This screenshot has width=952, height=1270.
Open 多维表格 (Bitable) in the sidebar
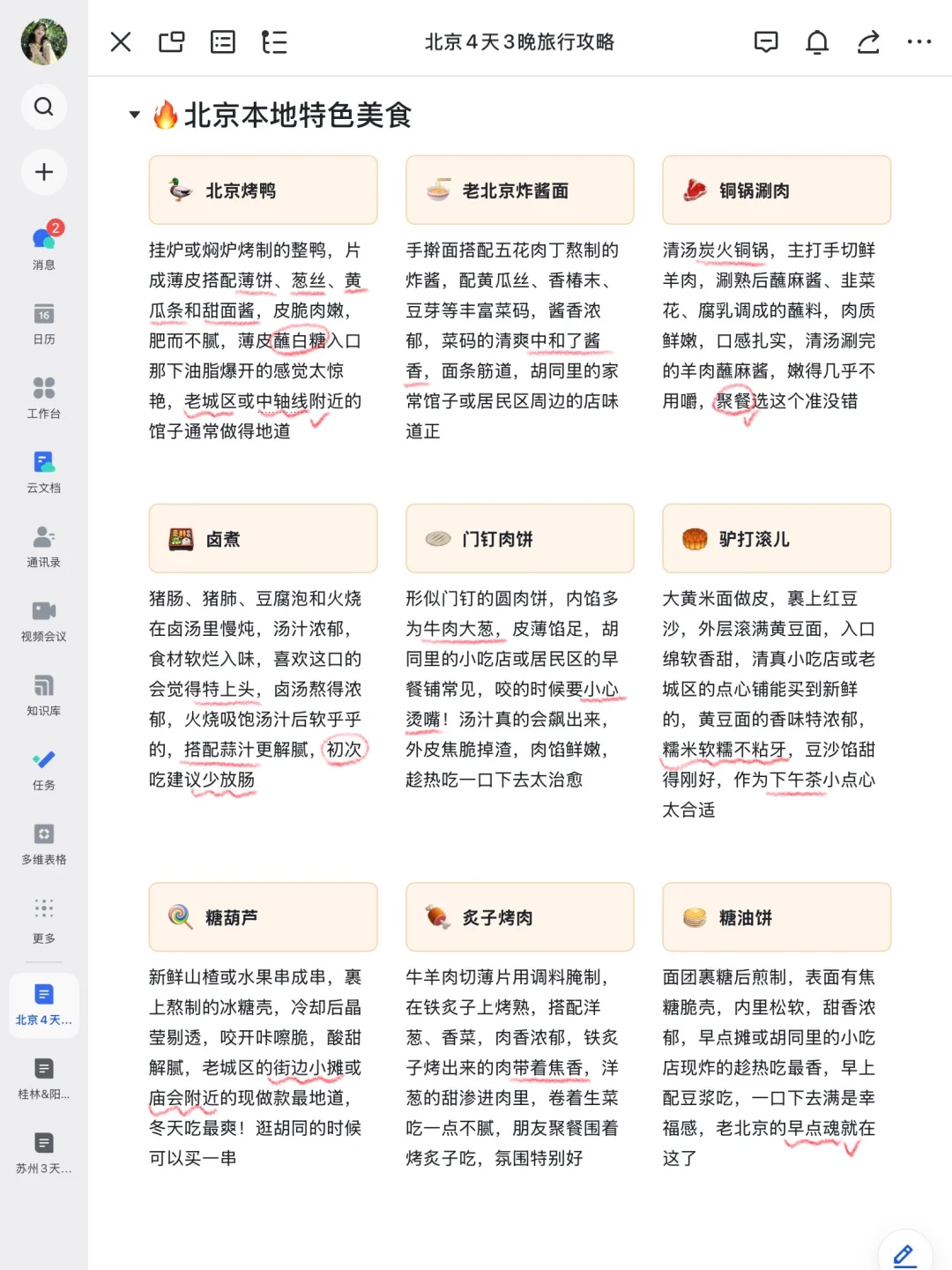44,842
